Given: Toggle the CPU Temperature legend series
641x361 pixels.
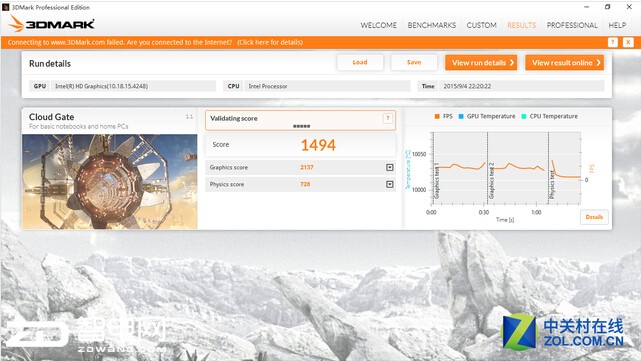Looking at the screenshot, I should coord(549,117).
